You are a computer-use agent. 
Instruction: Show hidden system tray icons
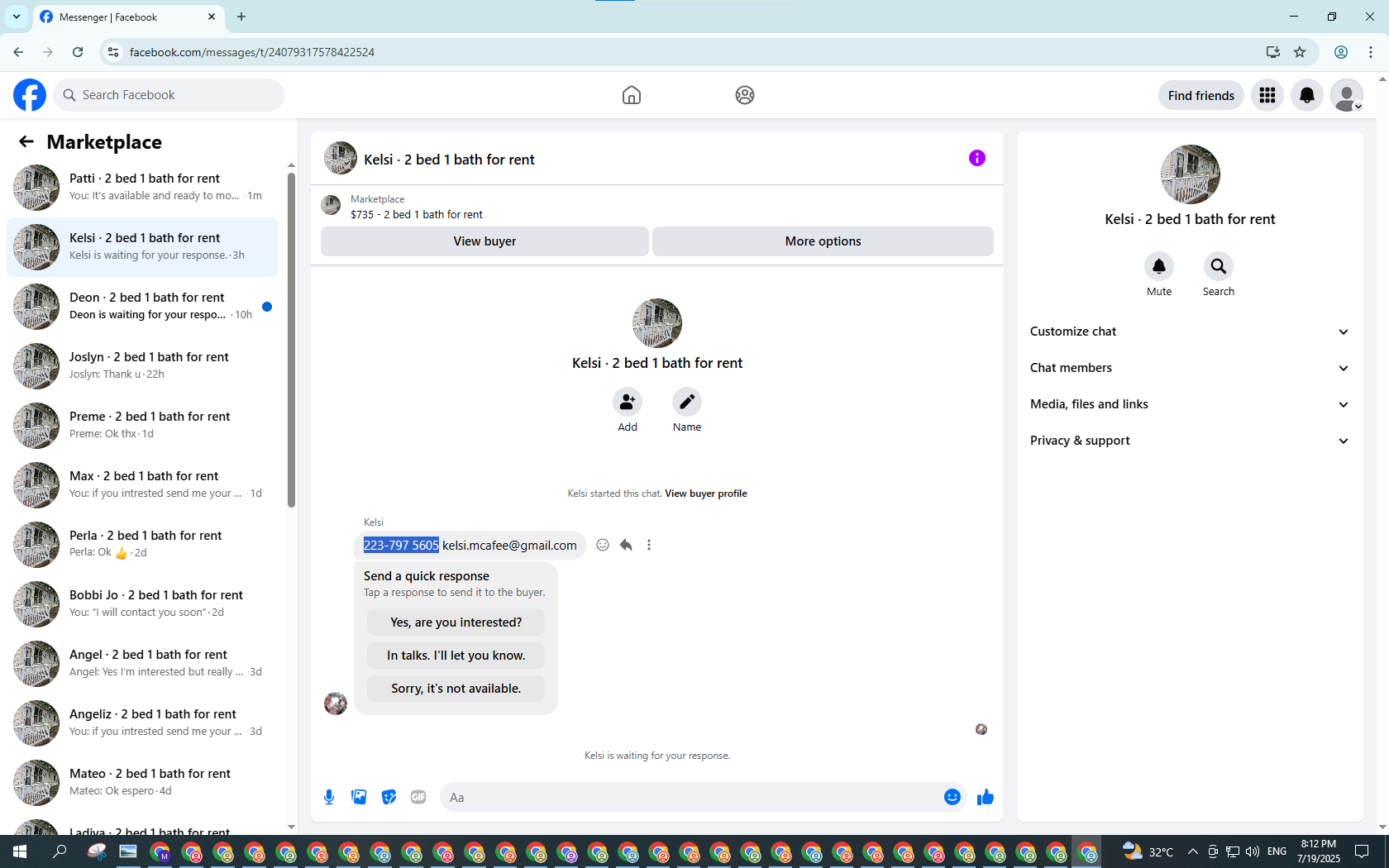1192,851
